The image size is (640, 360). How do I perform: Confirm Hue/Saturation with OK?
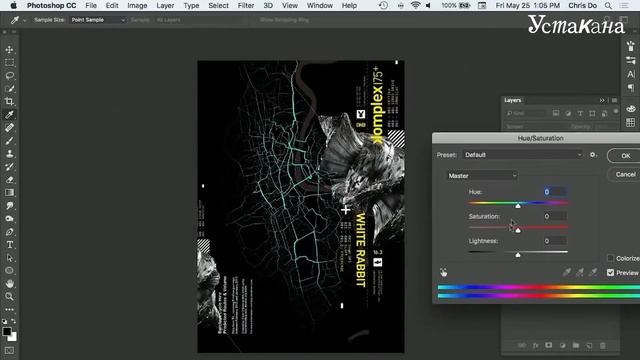(625, 156)
